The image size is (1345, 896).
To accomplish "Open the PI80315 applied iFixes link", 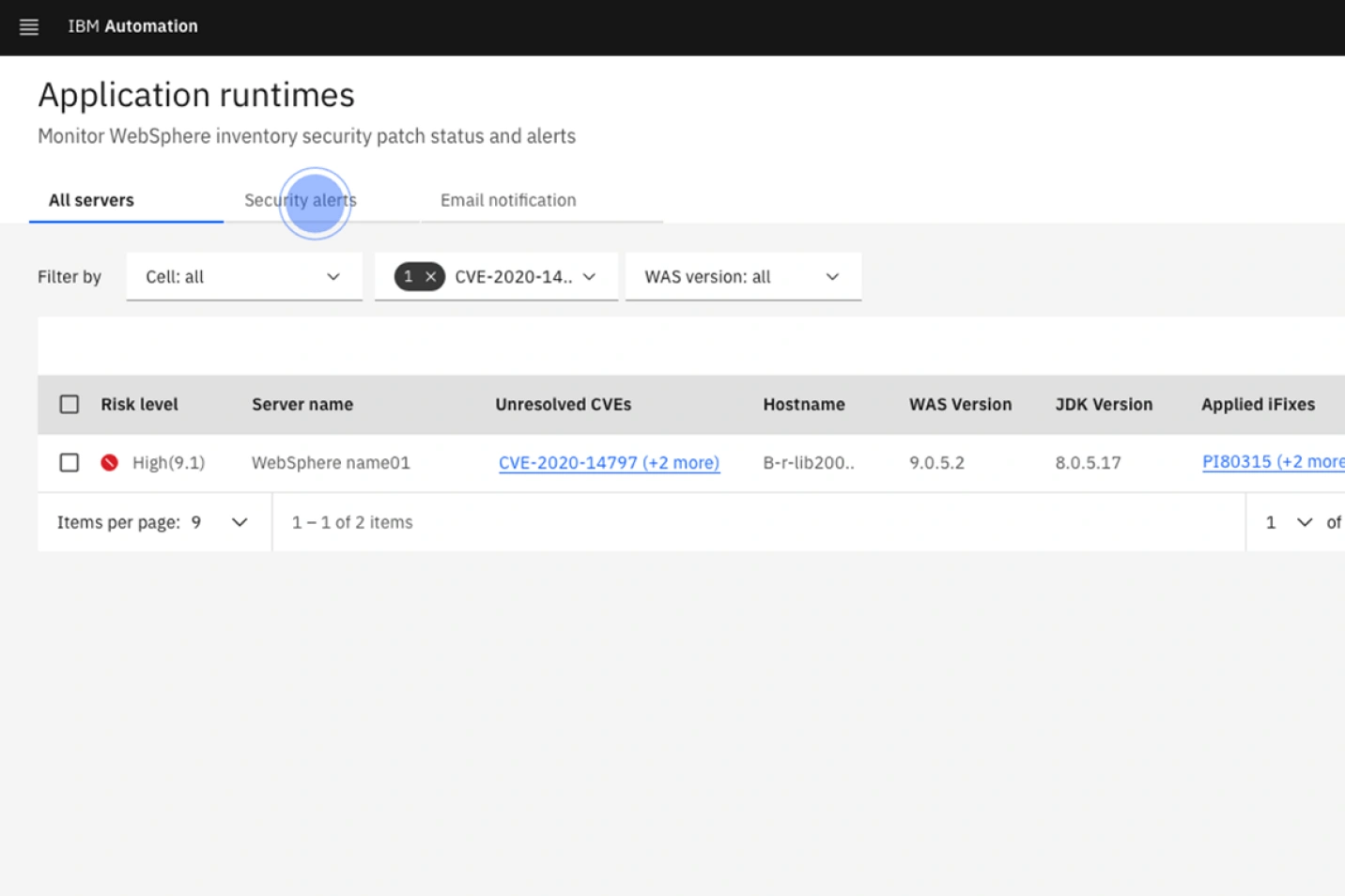I will (x=1272, y=462).
